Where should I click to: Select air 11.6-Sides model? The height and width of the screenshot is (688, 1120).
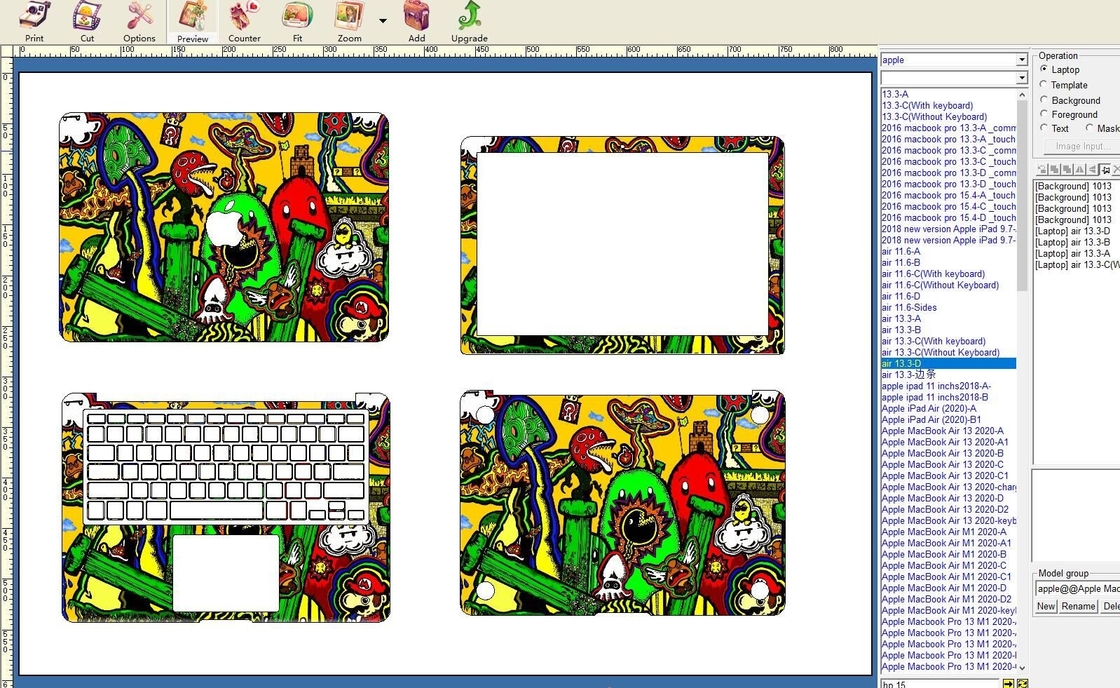click(909, 307)
